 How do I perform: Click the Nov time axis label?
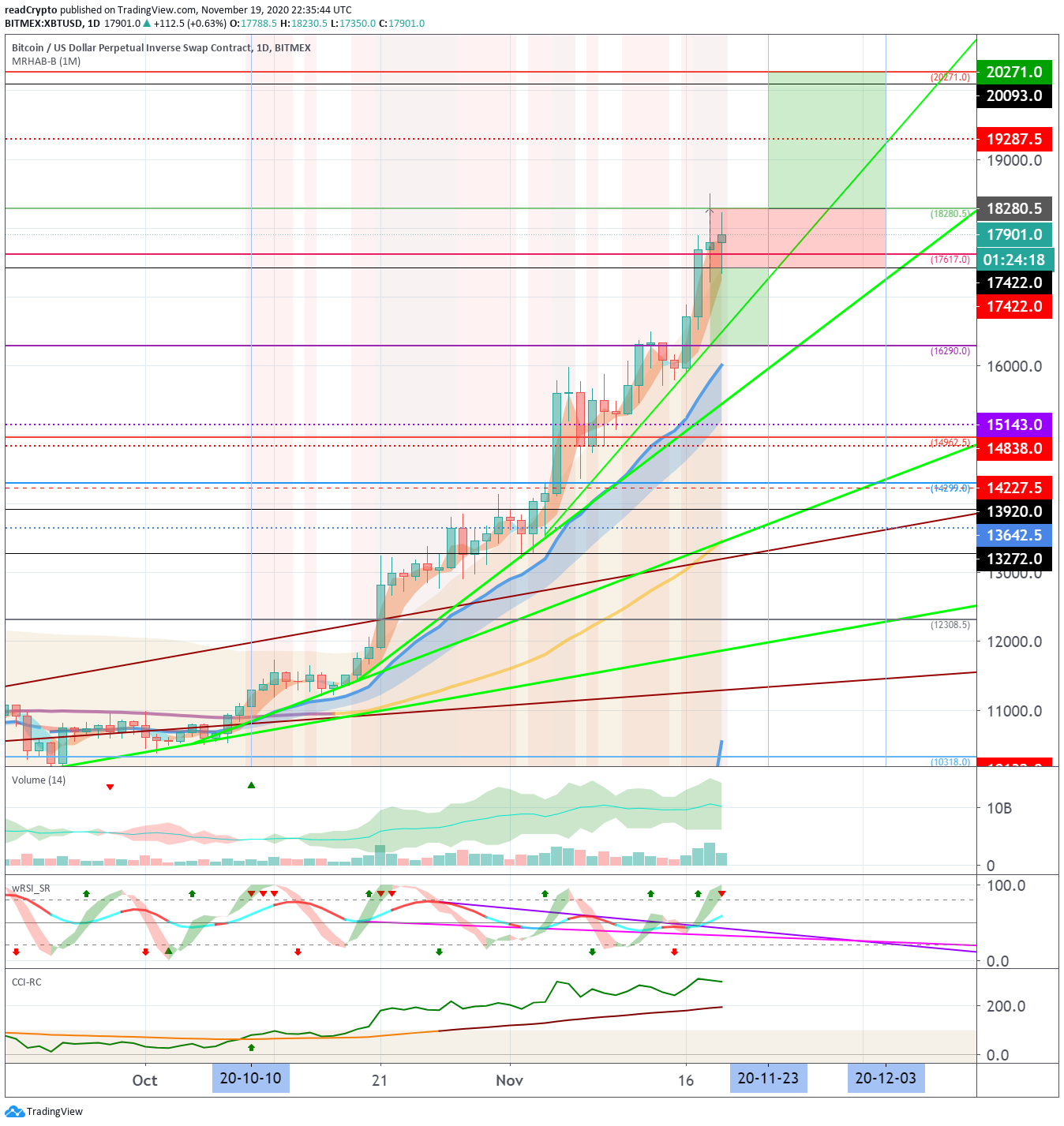509,1080
